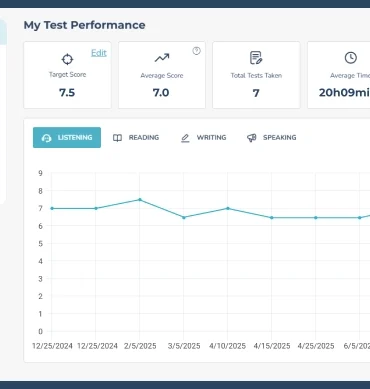Click the headphones icon in Listening tab

click(x=47, y=138)
